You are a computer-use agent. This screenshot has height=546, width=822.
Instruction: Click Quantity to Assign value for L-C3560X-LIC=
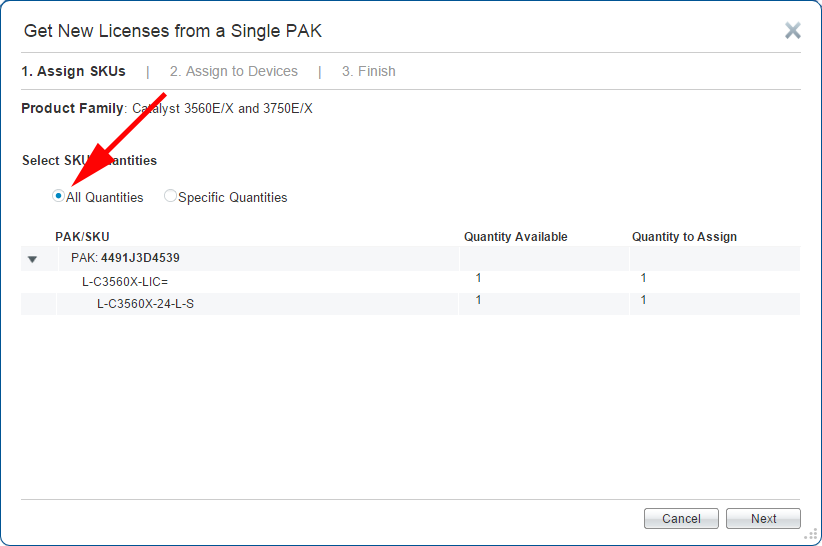(x=643, y=278)
